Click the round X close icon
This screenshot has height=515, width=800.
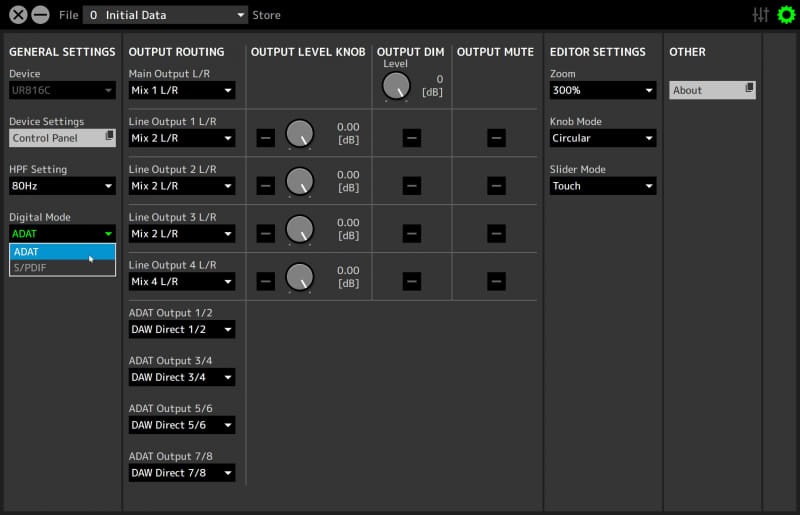click(18, 15)
